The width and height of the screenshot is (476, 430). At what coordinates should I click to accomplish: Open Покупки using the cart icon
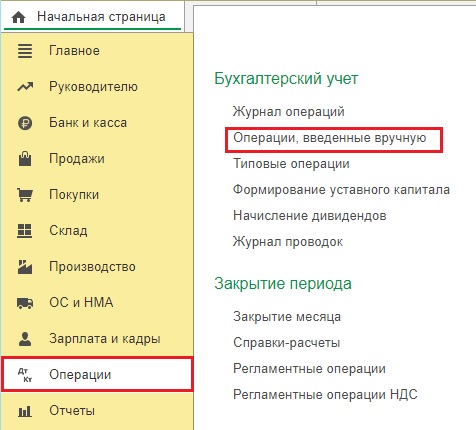[25, 195]
